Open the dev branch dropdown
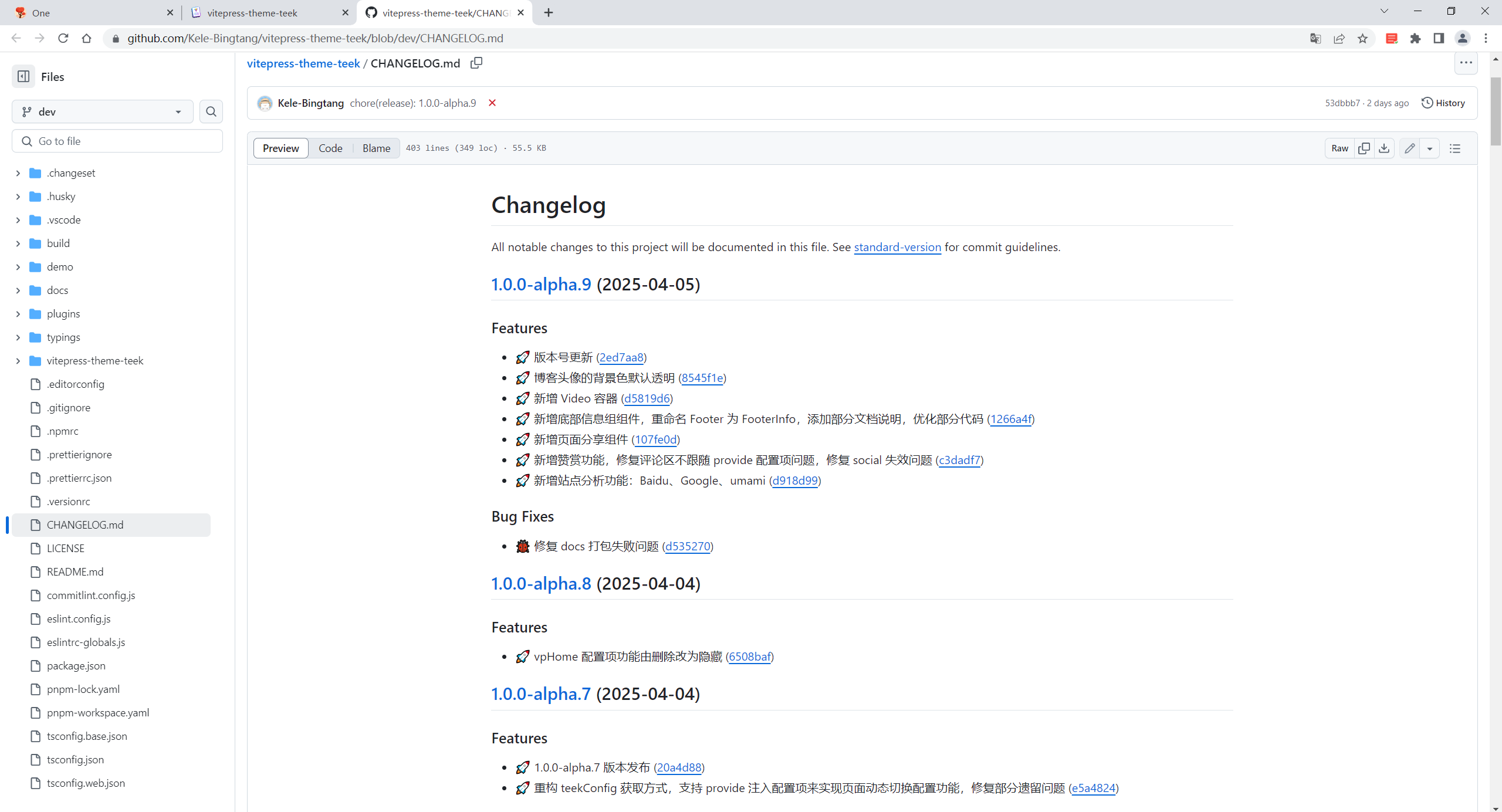This screenshot has height=812, width=1502. tap(103, 111)
